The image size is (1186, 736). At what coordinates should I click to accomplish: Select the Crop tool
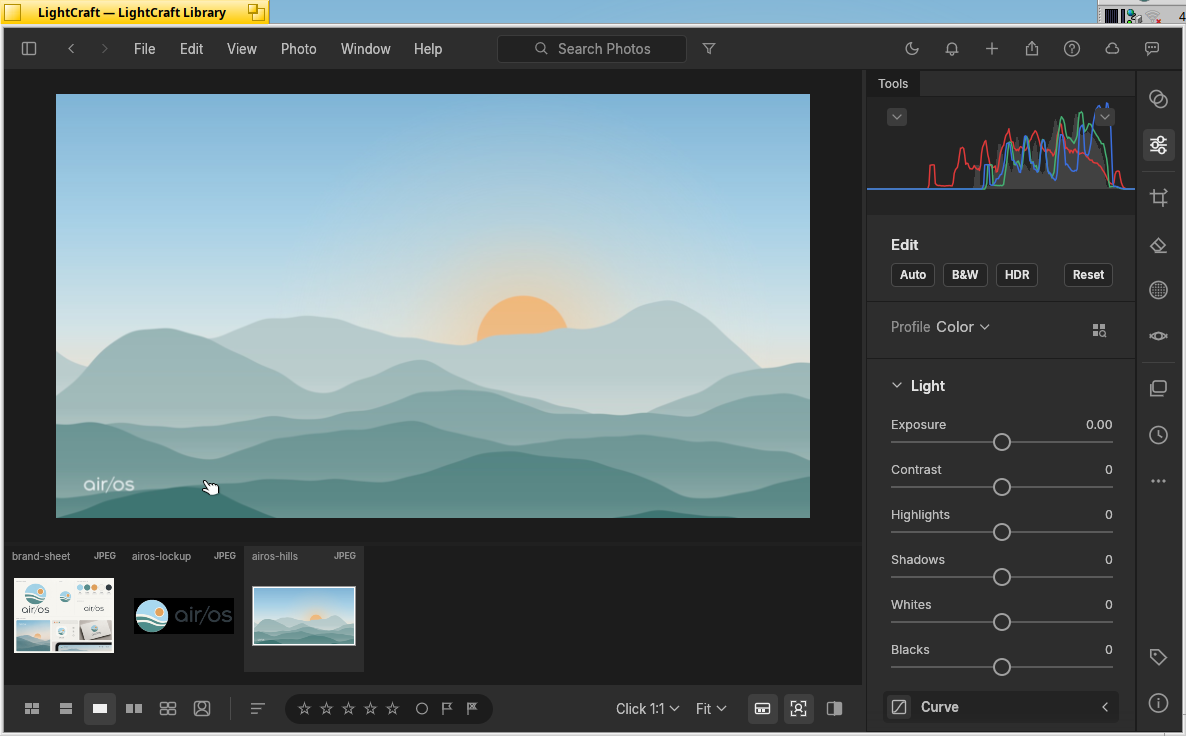point(1158,197)
